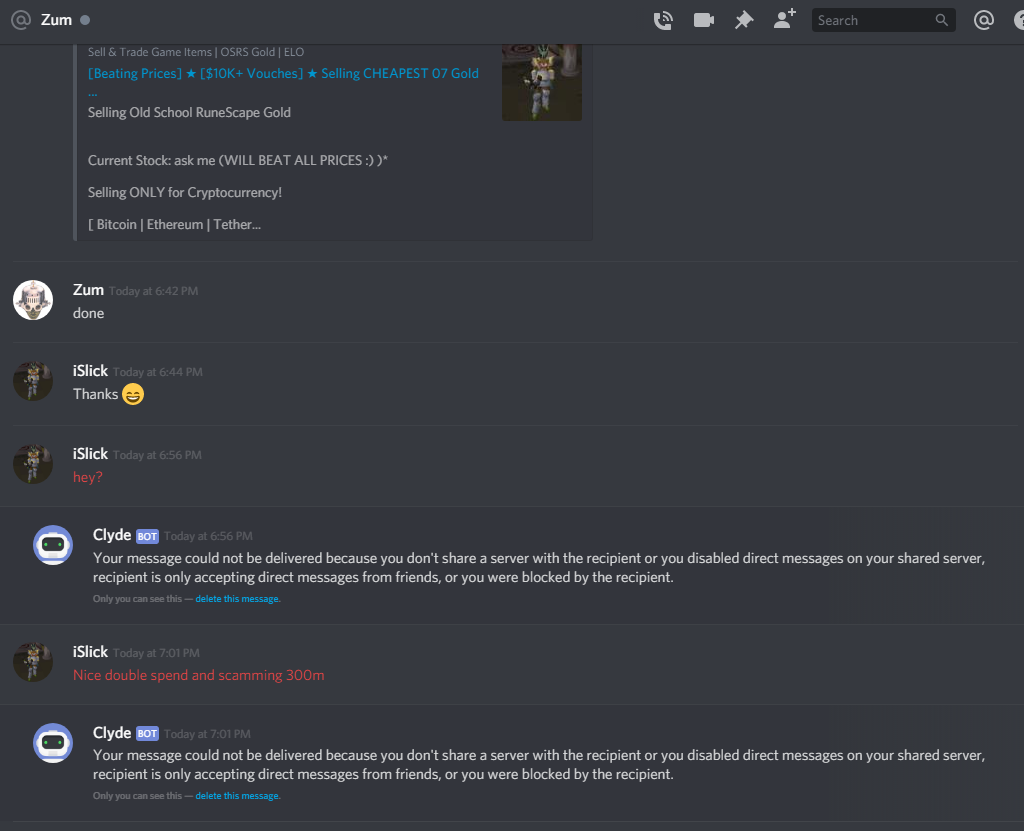Image resolution: width=1024 pixels, height=831 pixels.
Task: Open the RuneScape character embed thumbnail
Action: click(x=541, y=82)
